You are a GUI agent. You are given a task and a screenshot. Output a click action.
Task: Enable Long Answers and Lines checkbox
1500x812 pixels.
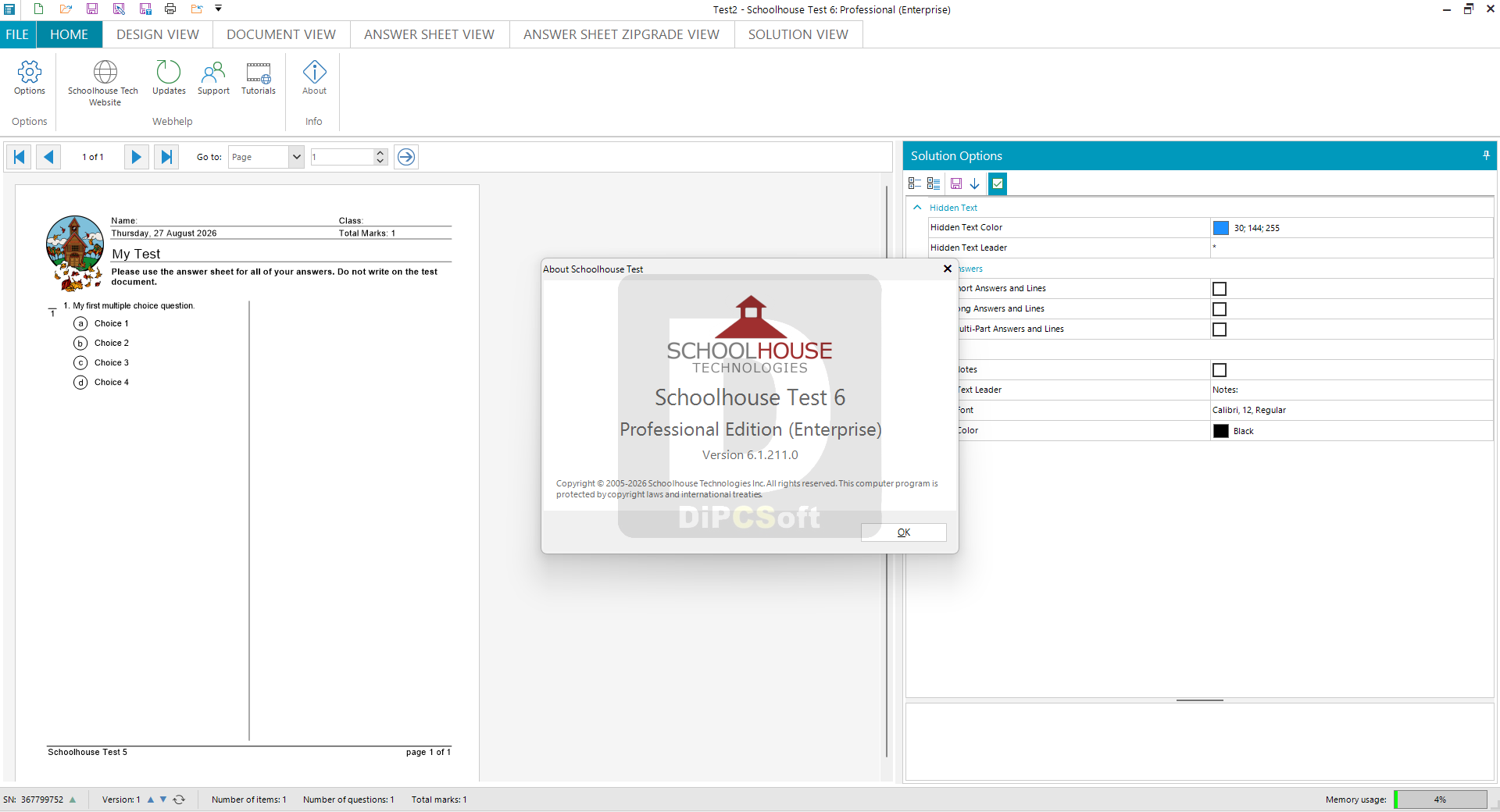[x=1220, y=309]
